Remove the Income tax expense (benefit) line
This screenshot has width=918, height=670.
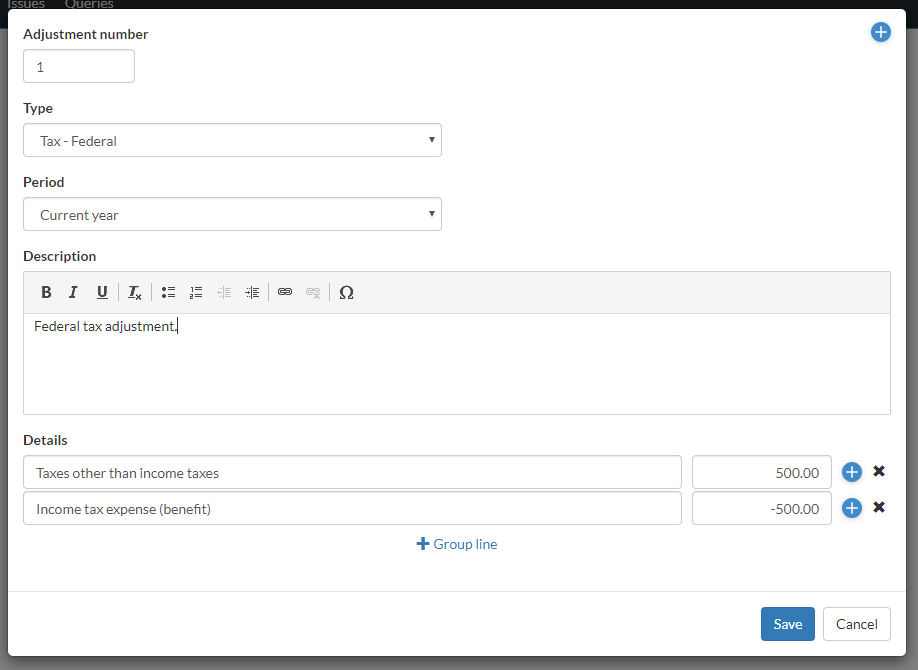[879, 508]
